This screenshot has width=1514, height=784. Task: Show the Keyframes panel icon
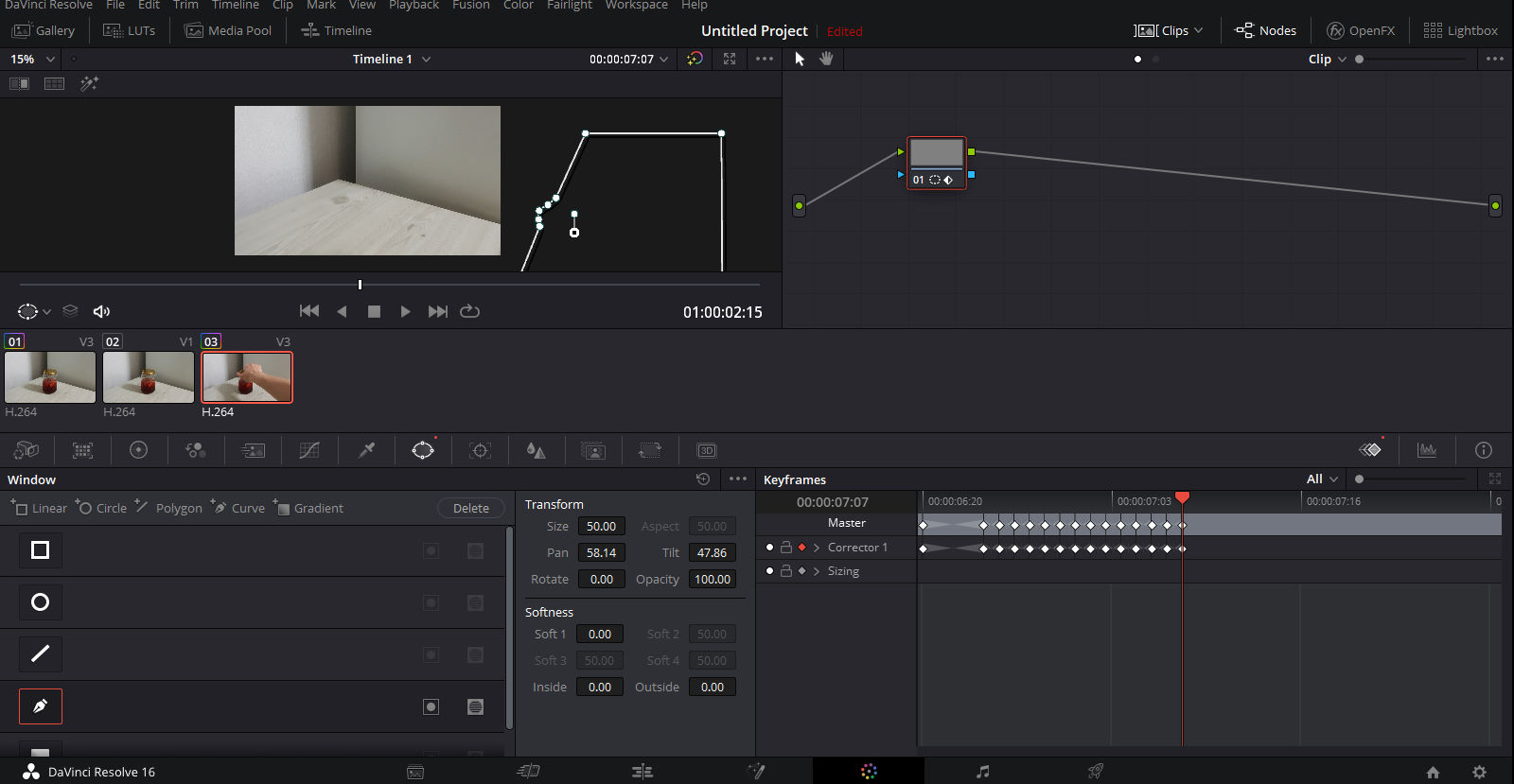pyautogui.click(x=1370, y=450)
